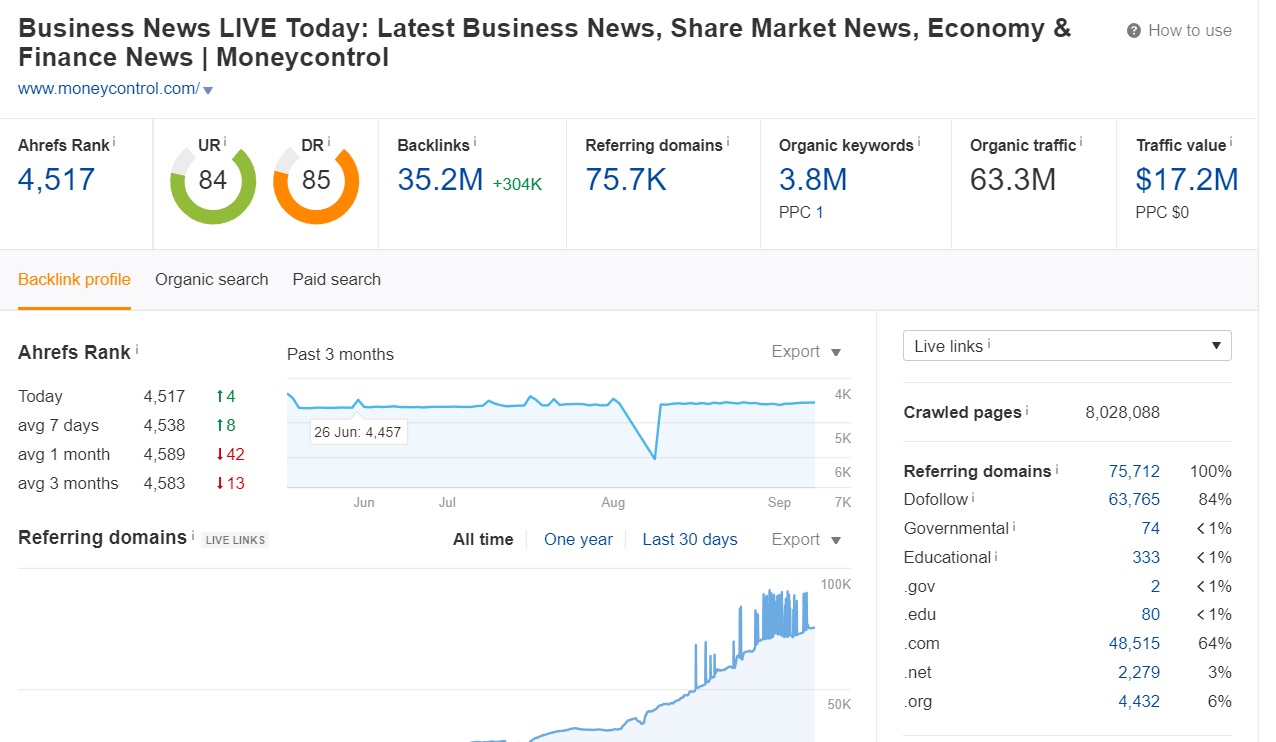Open .net domains count 2,279

(x=1139, y=673)
